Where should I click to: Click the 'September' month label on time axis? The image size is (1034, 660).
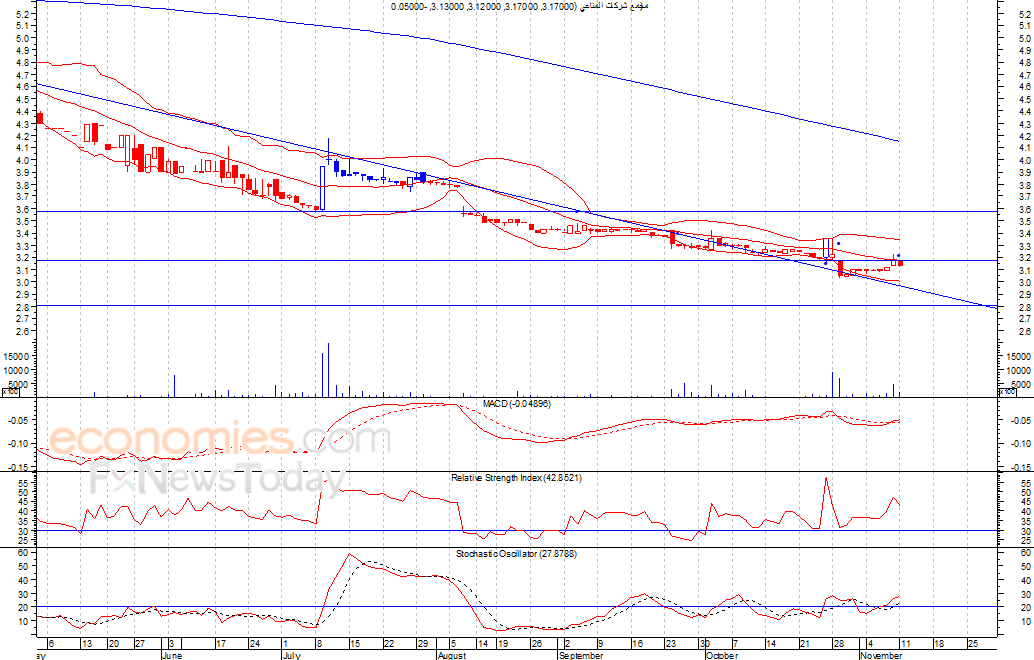pyautogui.click(x=581, y=655)
